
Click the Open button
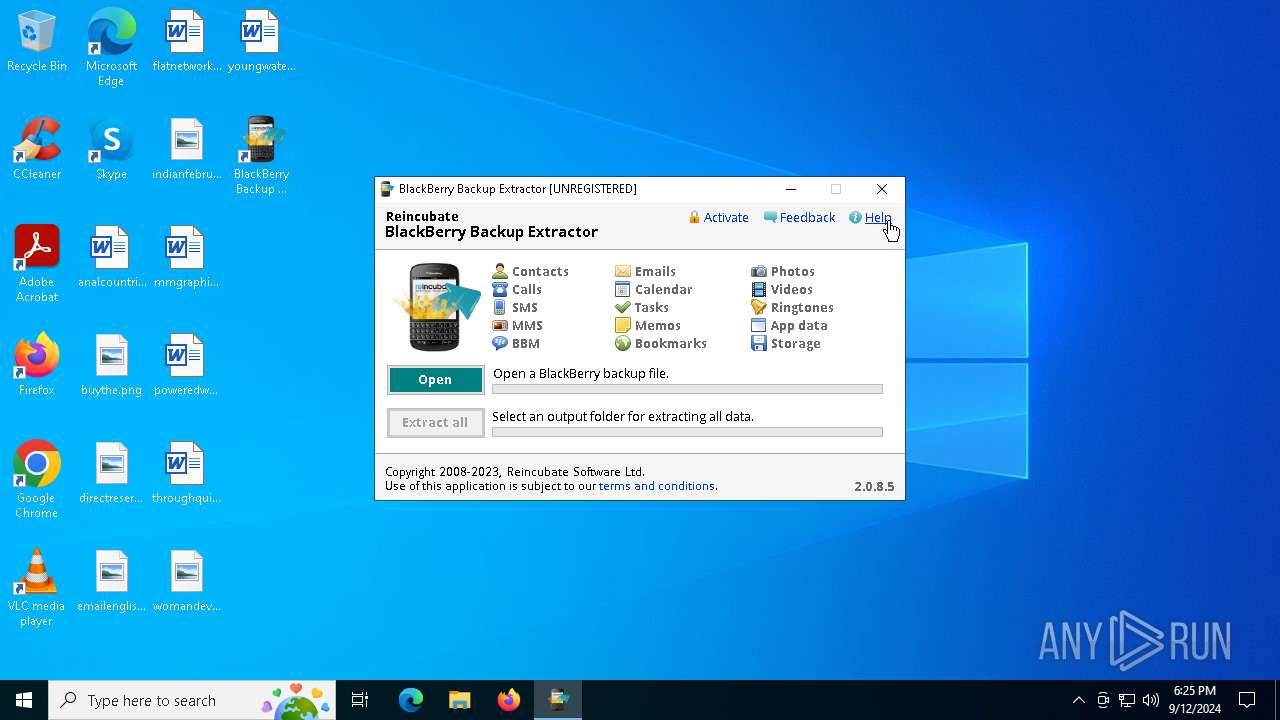point(435,380)
